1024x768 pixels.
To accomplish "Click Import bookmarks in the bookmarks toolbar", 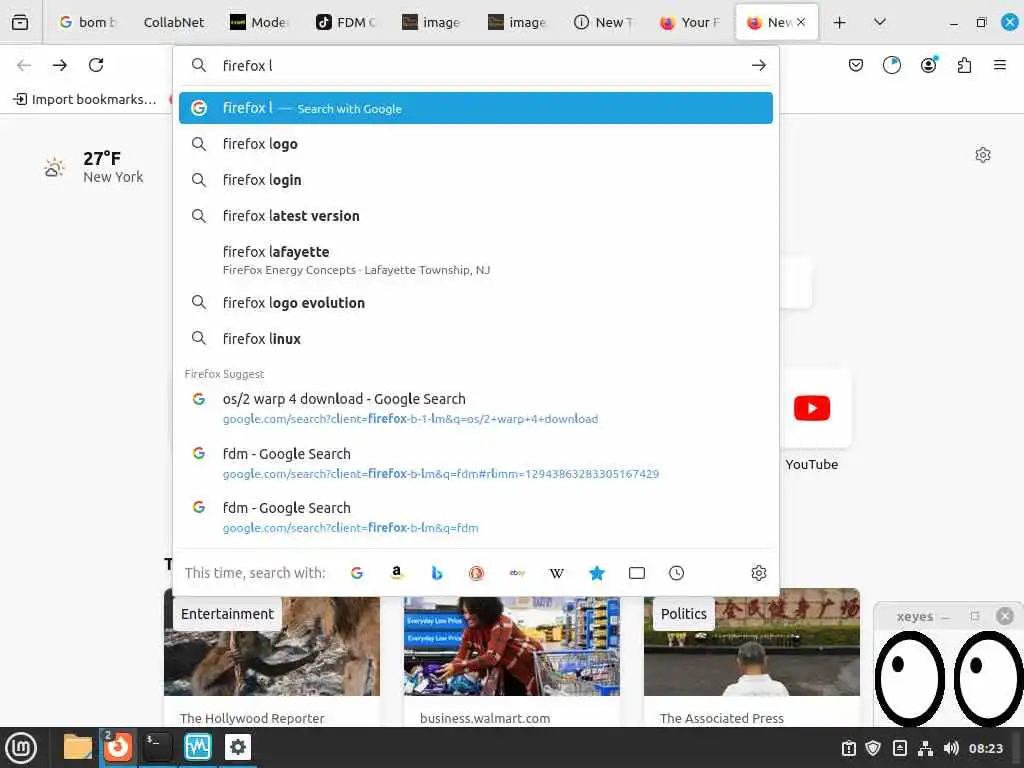I will [x=85, y=99].
